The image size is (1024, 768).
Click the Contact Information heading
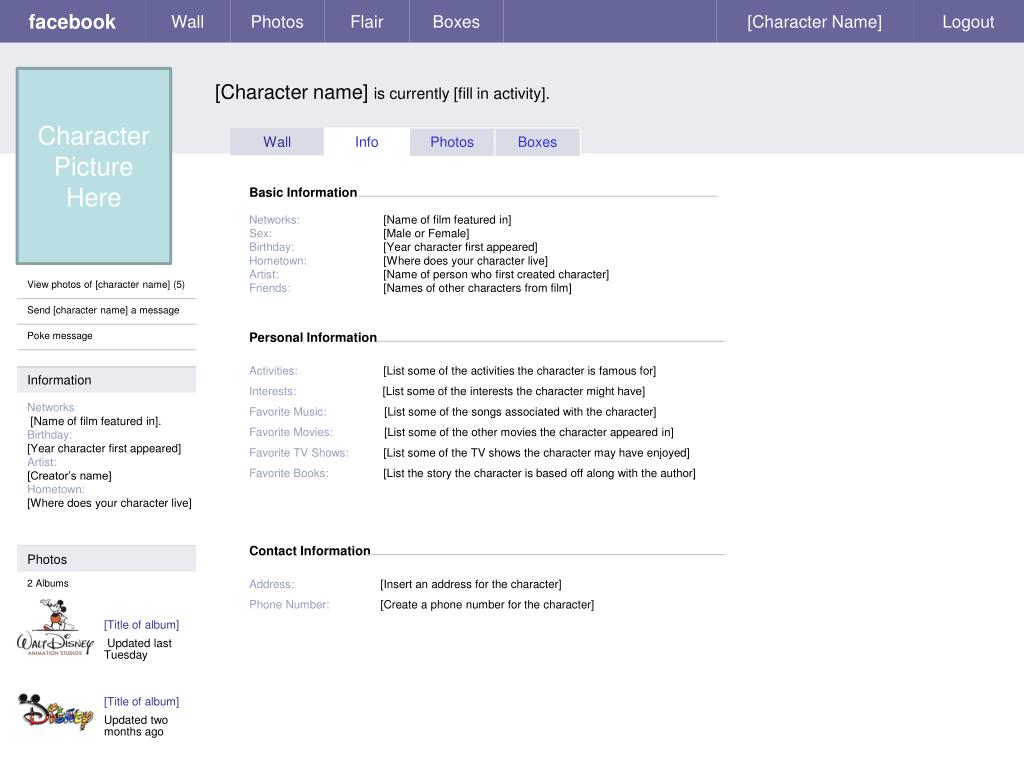pos(310,551)
